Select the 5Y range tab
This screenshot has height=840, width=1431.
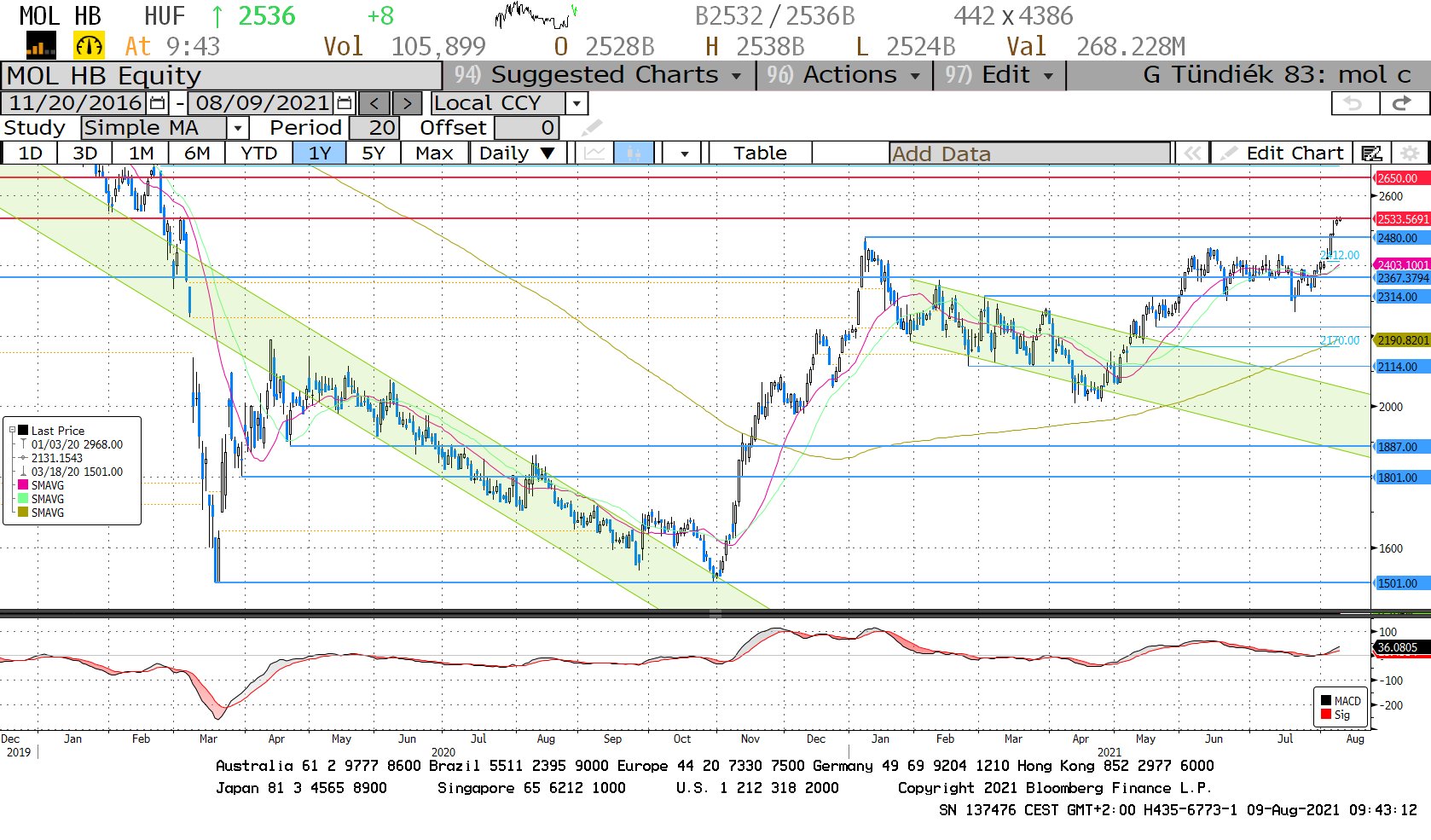374,153
